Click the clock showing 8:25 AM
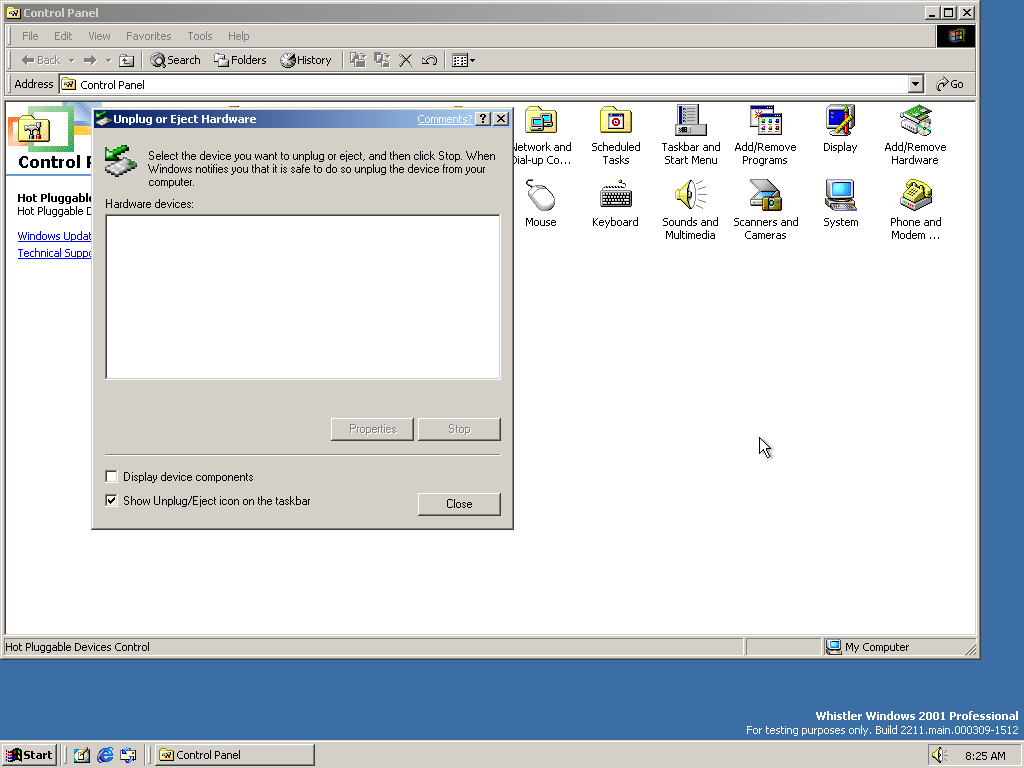Screen dimensions: 1024x768 point(985,756)
